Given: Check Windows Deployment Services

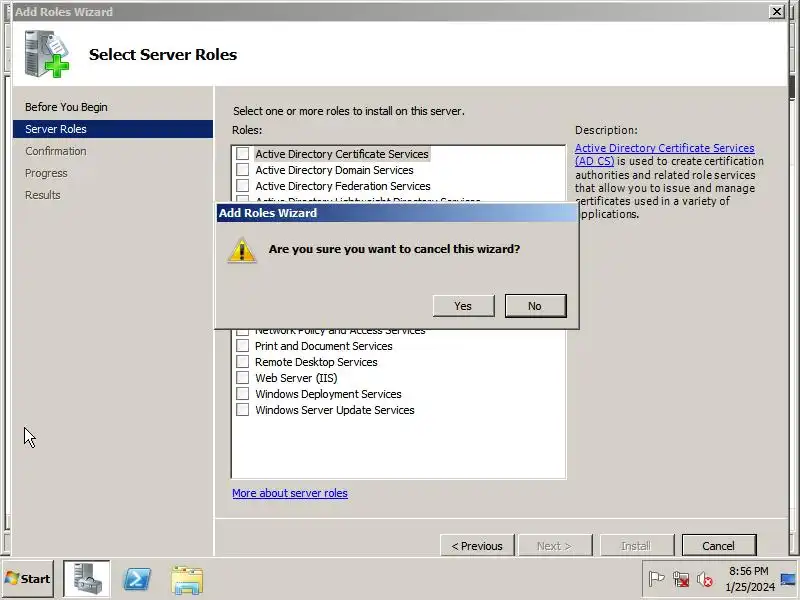Looking at the screenshot, I should point(242,393).
